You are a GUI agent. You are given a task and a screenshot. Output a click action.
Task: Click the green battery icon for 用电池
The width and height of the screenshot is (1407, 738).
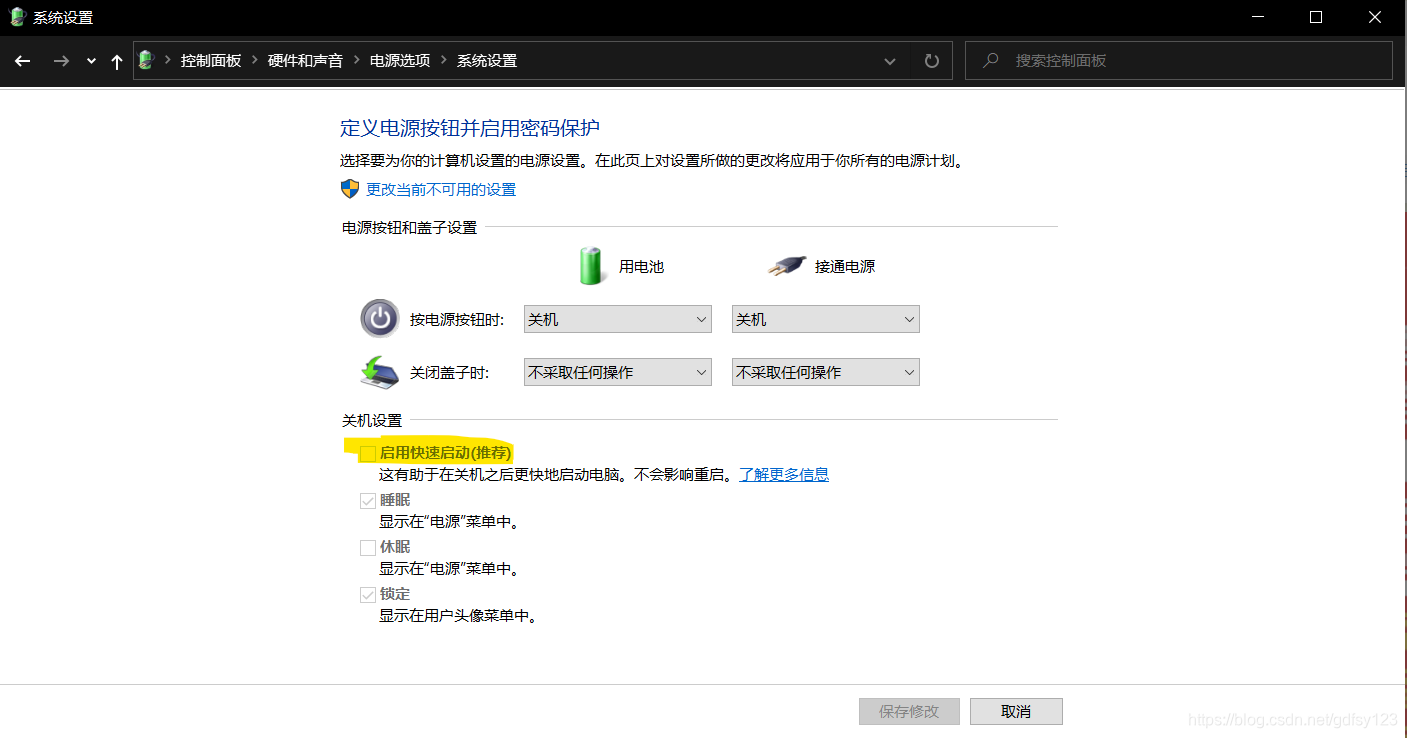click(x=592, y=266)
